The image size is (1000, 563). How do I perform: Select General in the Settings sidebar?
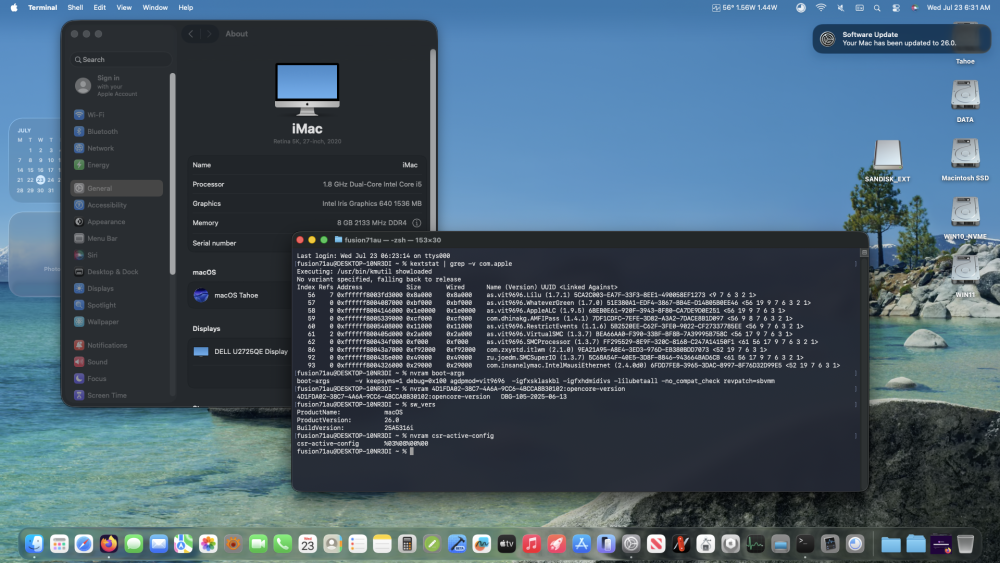116,188
